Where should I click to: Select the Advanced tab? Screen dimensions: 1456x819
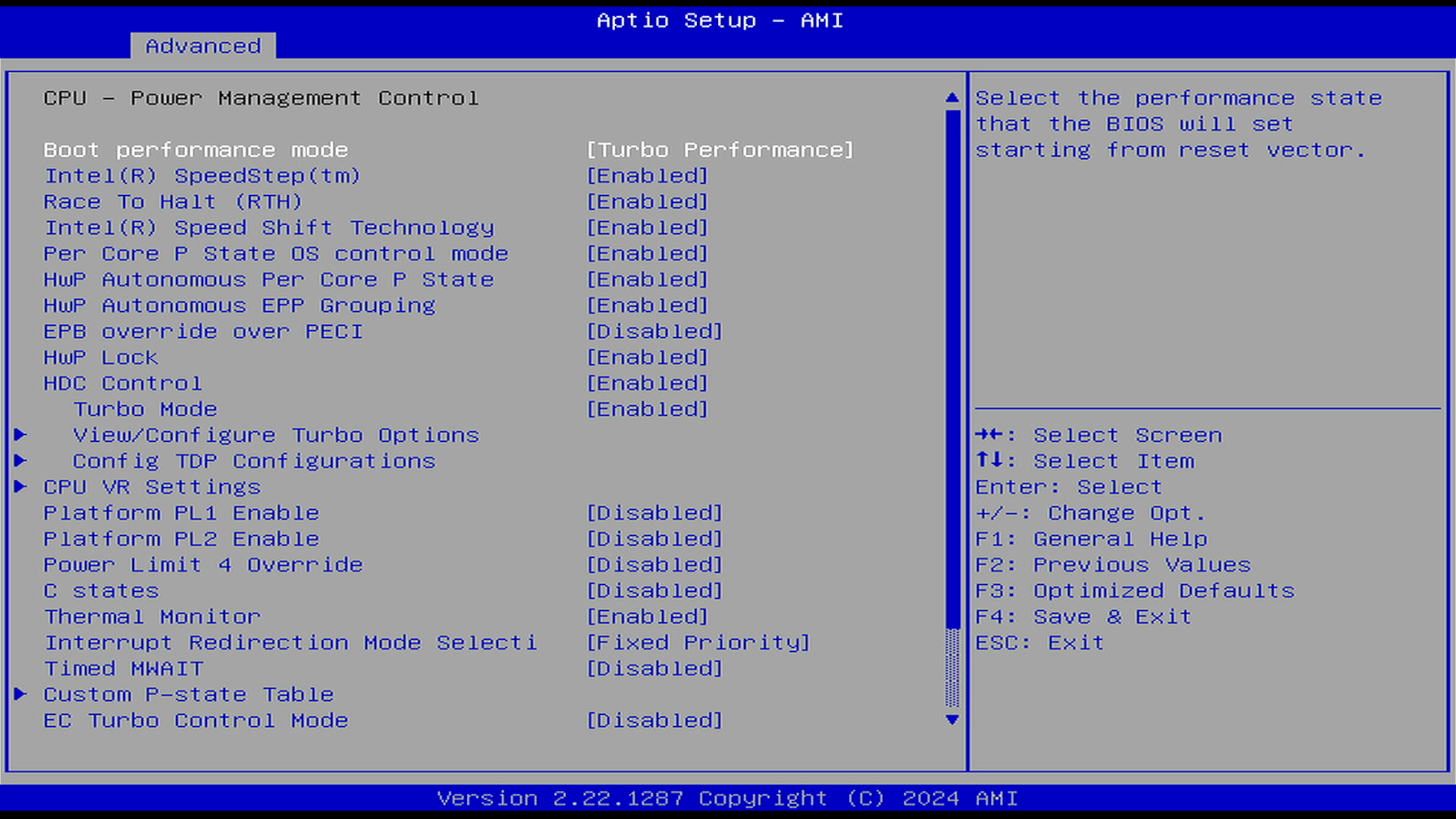click(x=203, y=46)
